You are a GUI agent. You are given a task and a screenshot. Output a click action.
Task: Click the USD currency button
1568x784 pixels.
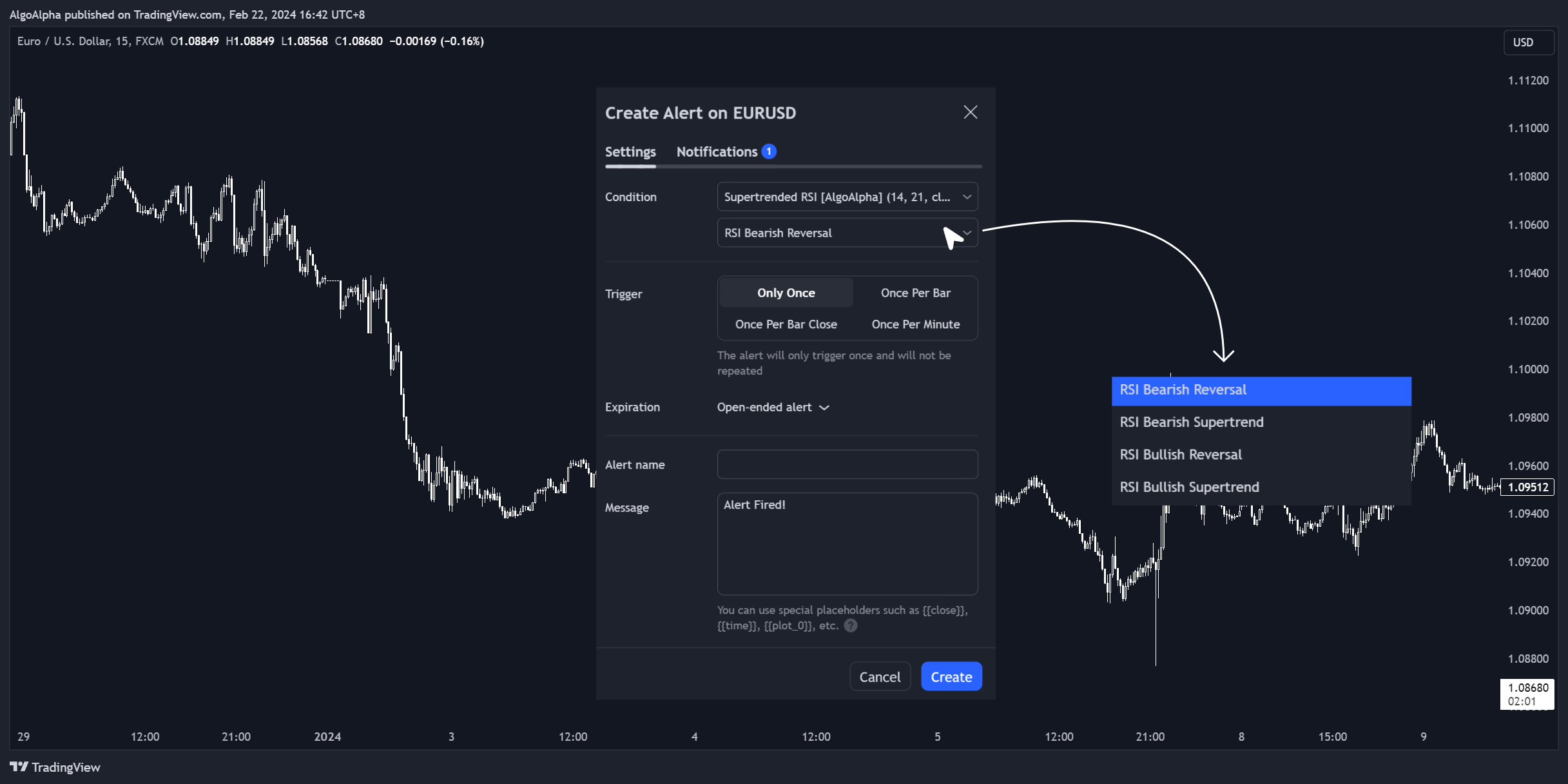coord(1528,42)
